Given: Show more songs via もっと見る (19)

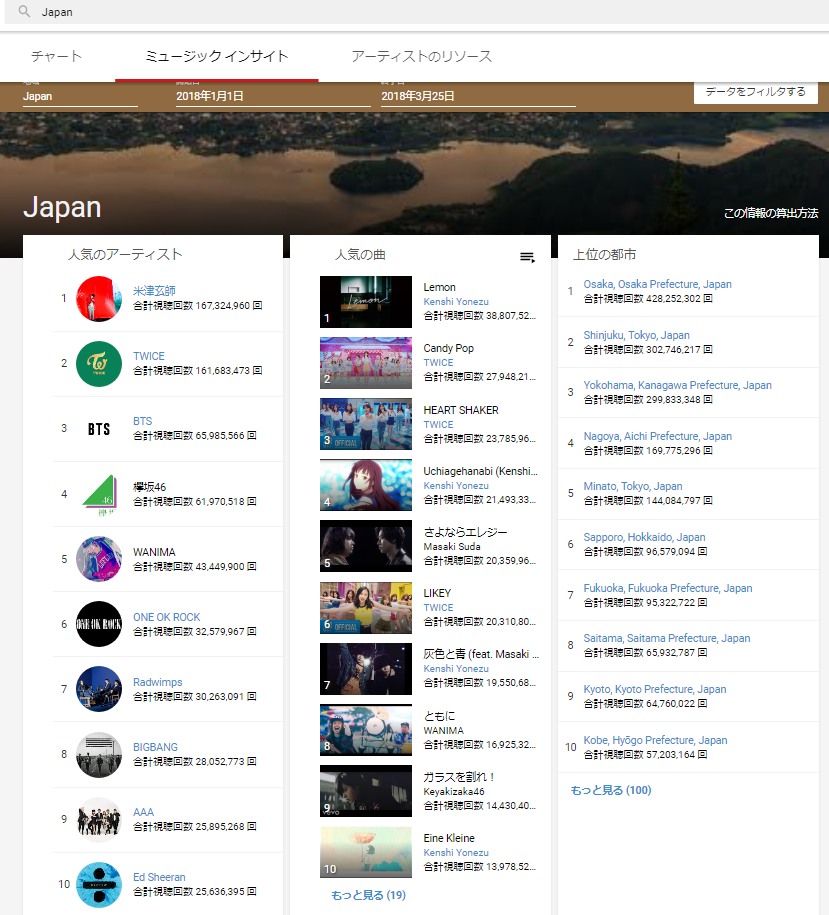Looking at the screenshot, I should pos(368,895).
